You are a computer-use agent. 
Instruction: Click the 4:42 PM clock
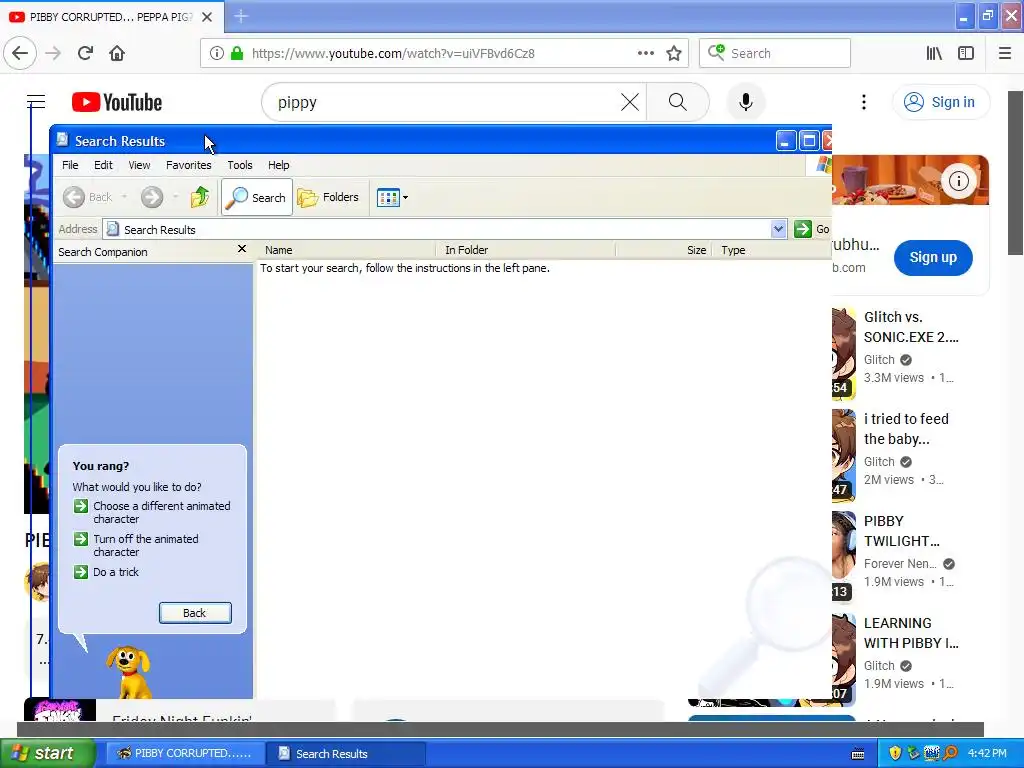point(987,753)
